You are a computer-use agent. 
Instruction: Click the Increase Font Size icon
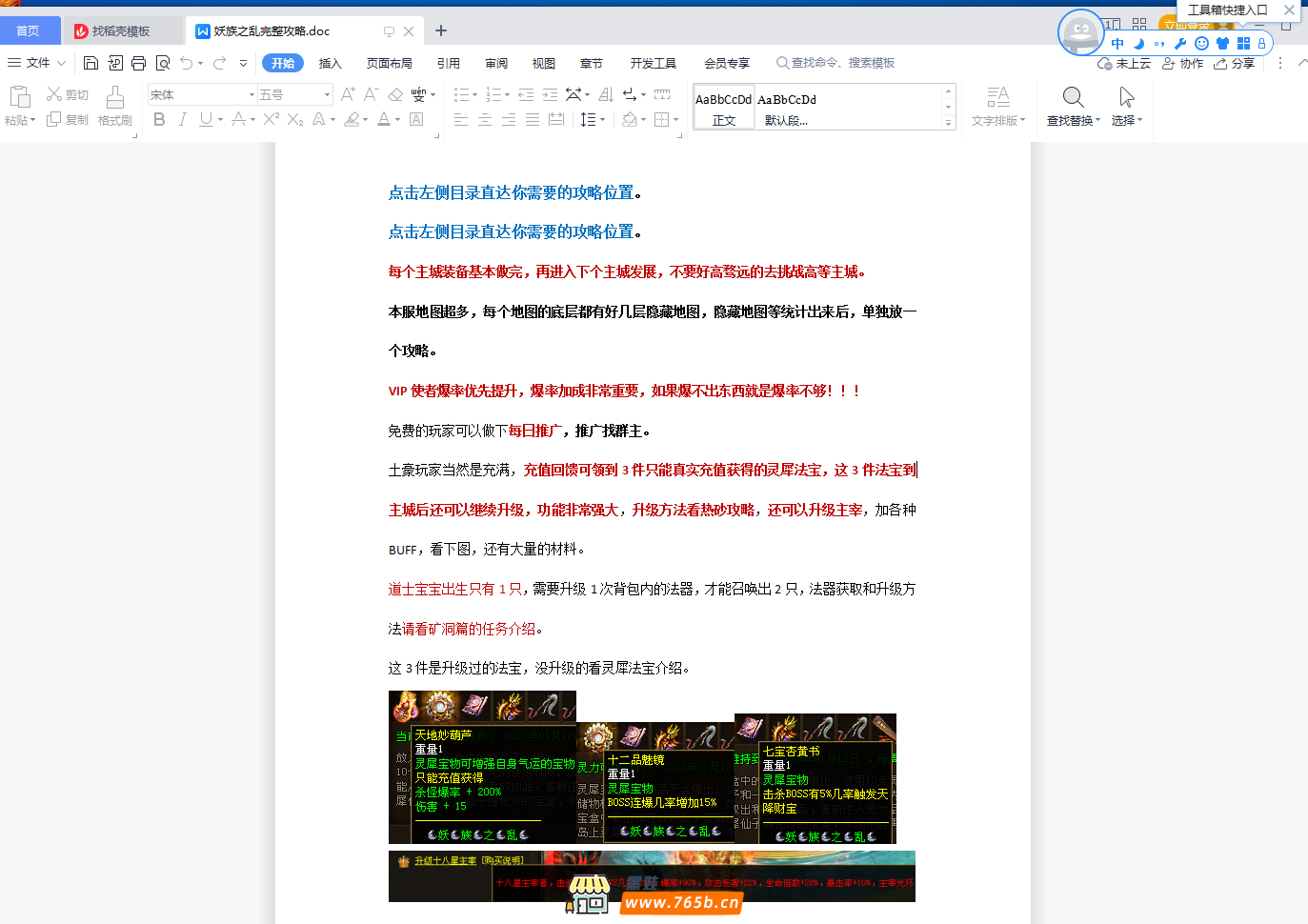click(x=348, y=94)
